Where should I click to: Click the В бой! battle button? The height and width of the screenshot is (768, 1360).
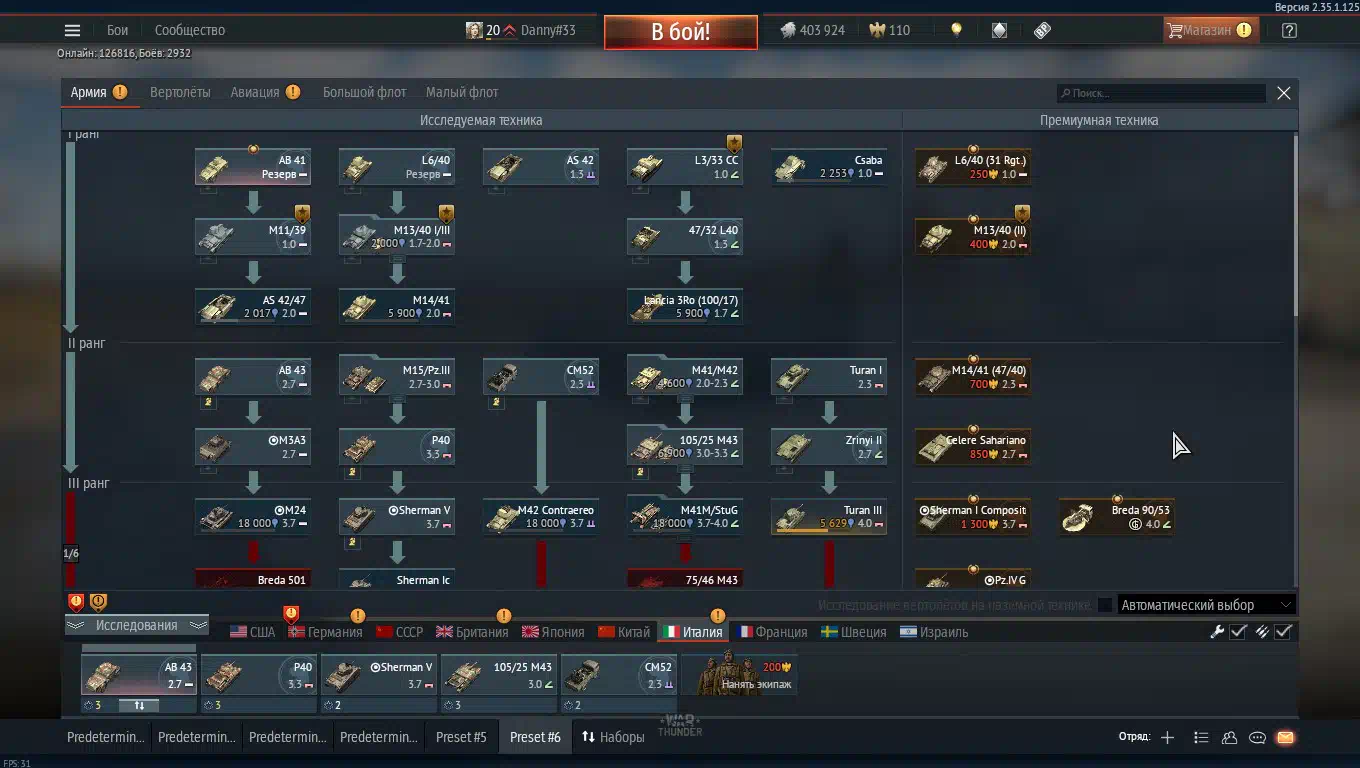click(680, 31)
